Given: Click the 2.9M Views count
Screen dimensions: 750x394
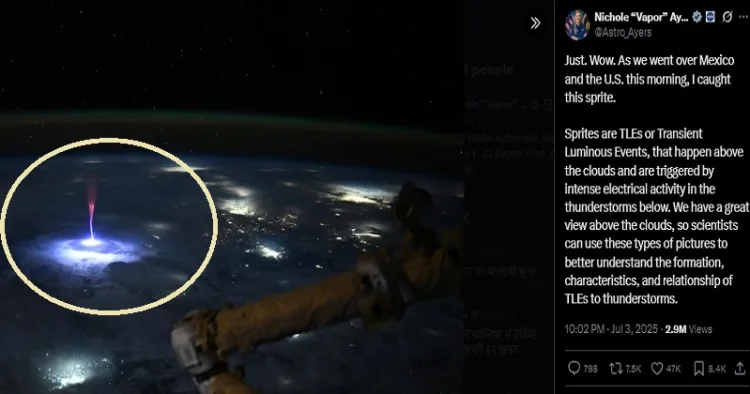Looking at the screenshot, I should tap(688, 329).
